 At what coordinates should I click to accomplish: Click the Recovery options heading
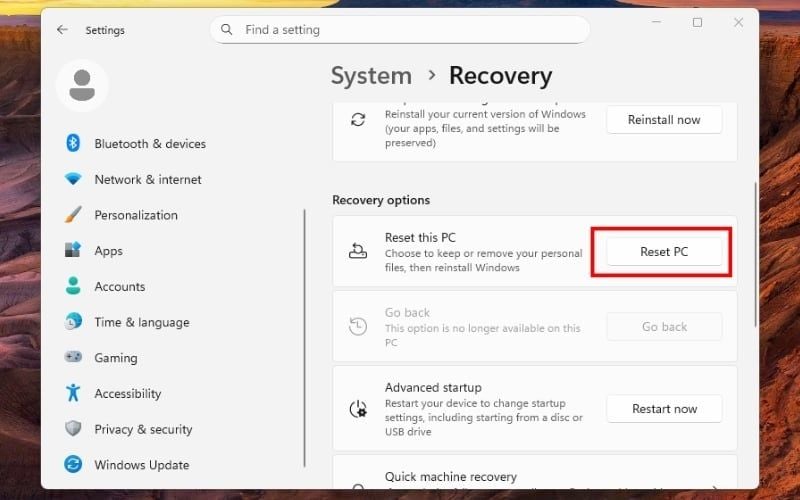[x=381, y=200]
